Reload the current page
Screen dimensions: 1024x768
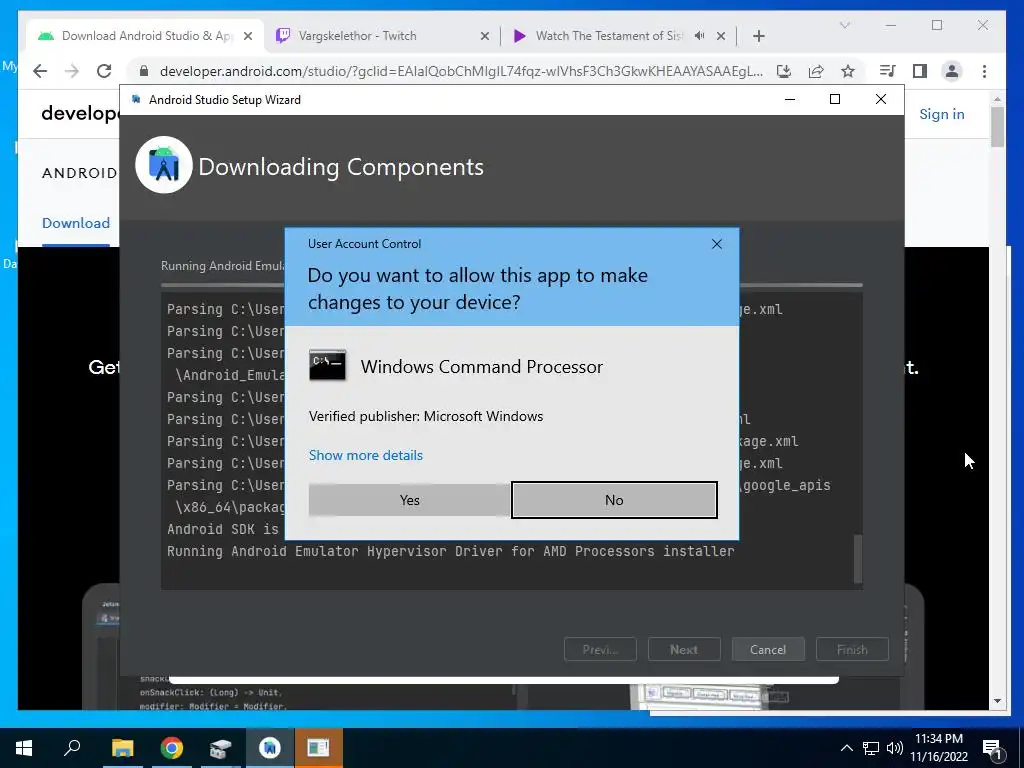coord(104,71)
